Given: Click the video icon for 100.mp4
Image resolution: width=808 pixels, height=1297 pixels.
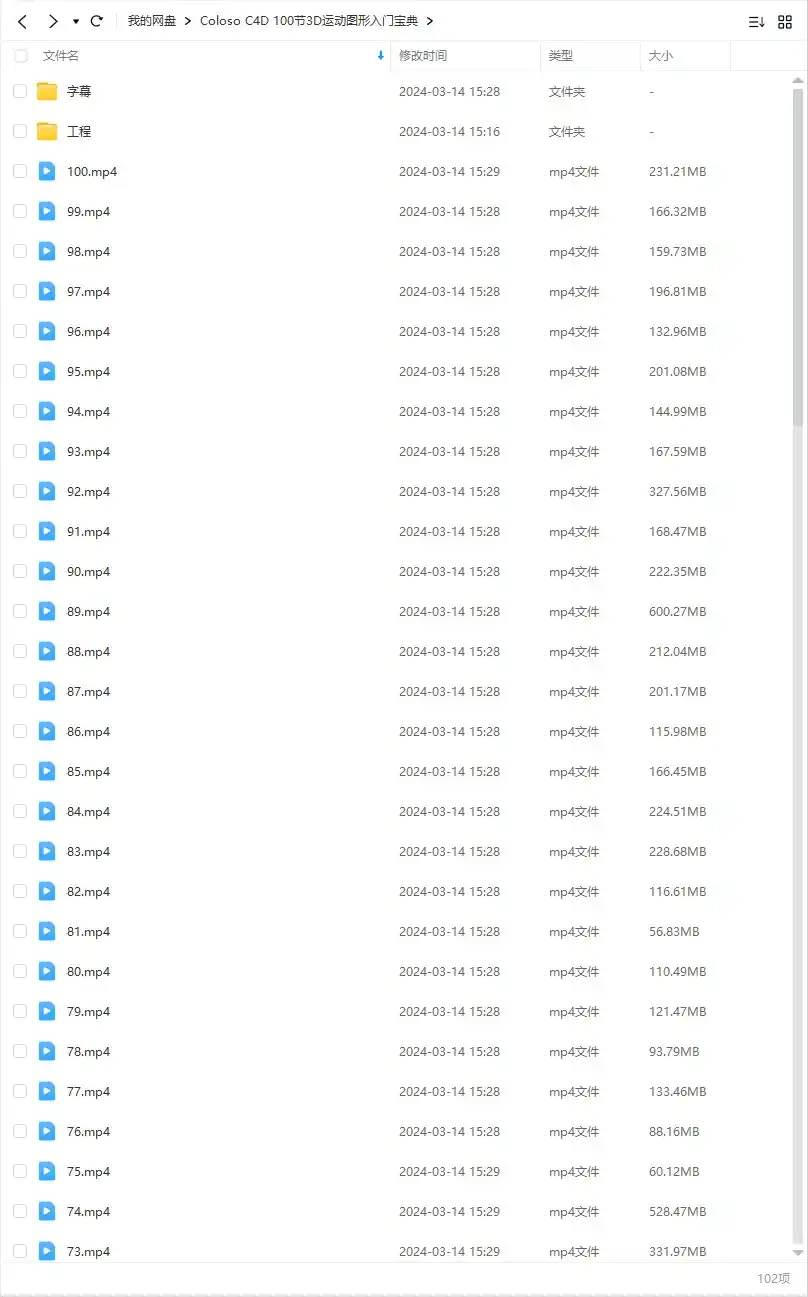Looking at the screenshot, I should (x=47, y=172).
